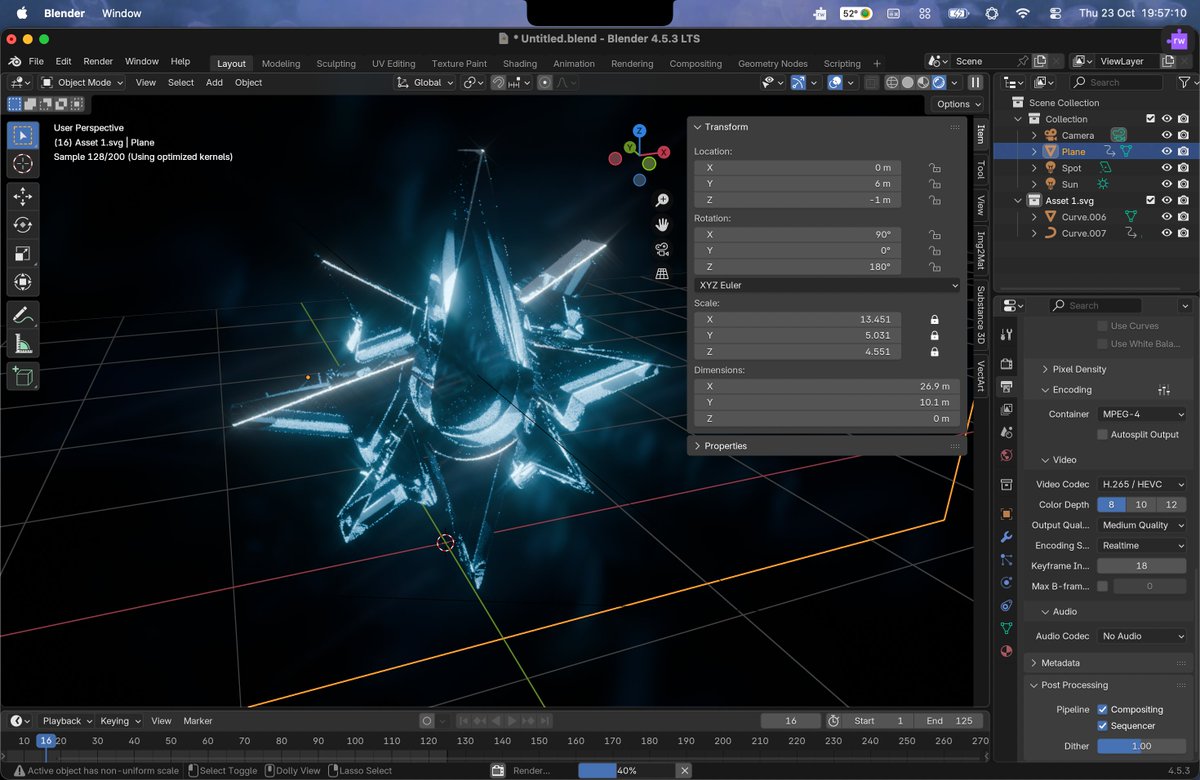
Task: Activate the 3D Cursor tool
Action: coord(23,164)
